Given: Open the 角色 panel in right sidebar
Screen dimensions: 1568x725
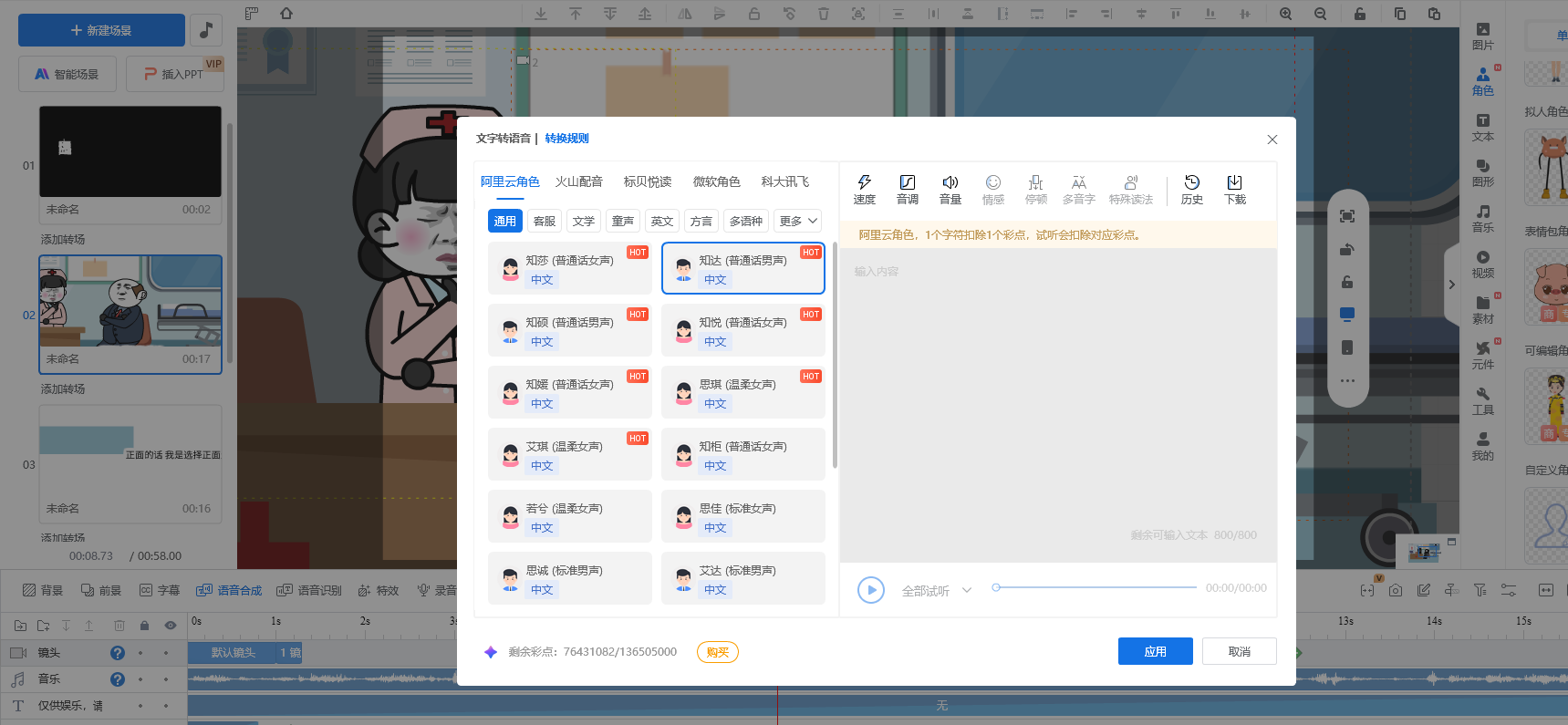Looking at the screenshot, I should pos(1482,82).
